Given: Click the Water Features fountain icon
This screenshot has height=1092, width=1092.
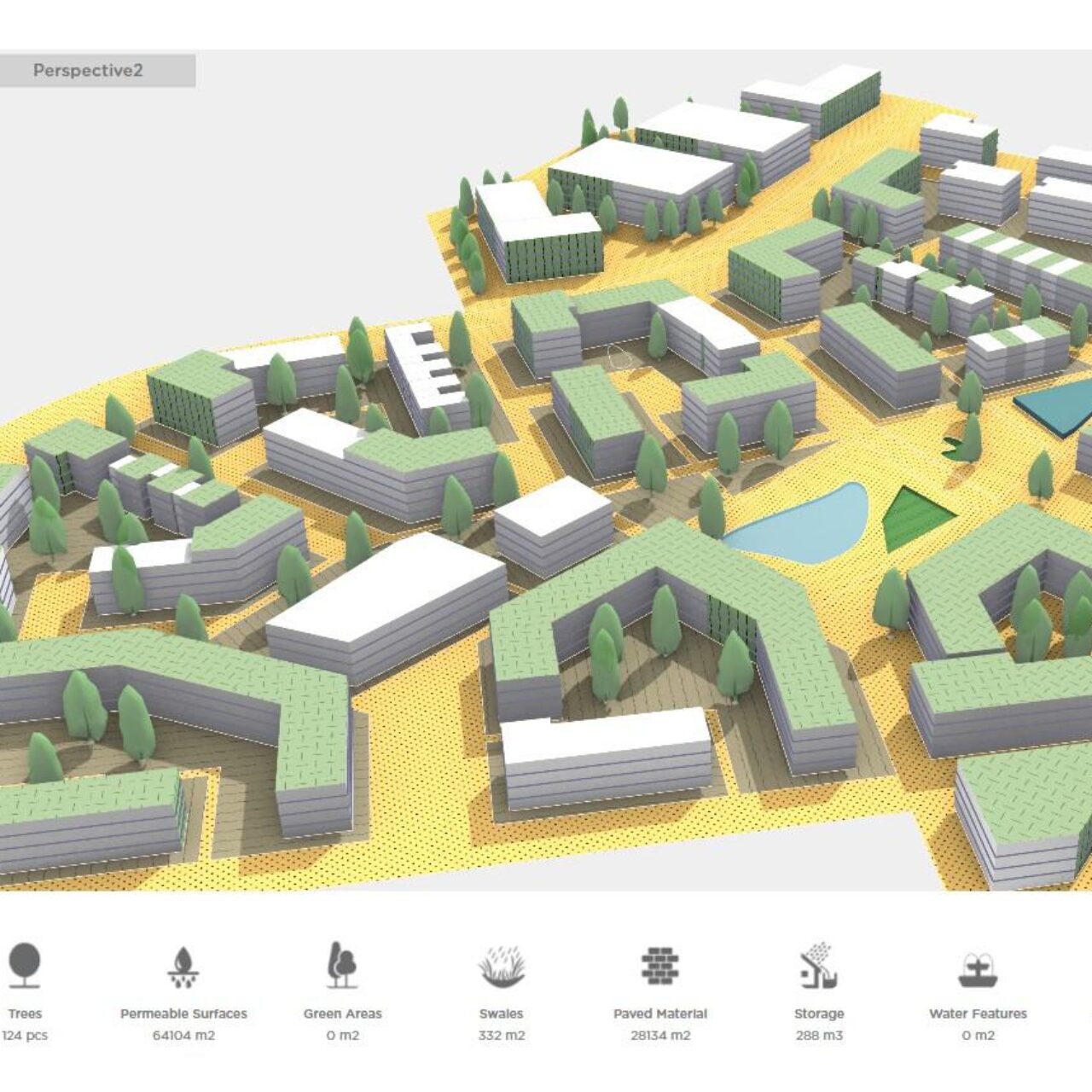Looking at the screenshot, I should pos(977,968).
